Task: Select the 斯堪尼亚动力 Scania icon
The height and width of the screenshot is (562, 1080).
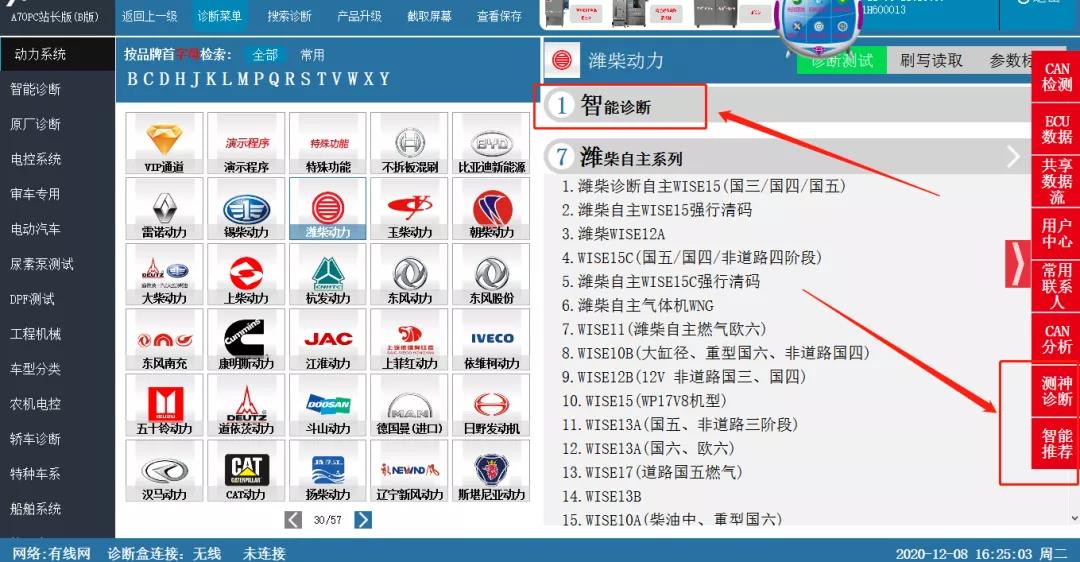Action: pos(491,471)
